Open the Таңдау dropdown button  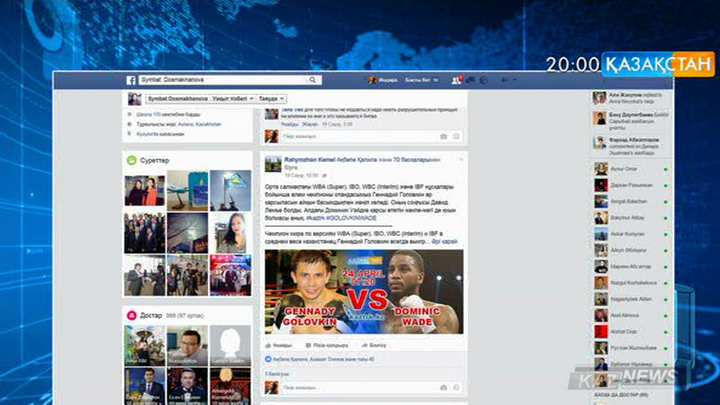click(271, 99)
